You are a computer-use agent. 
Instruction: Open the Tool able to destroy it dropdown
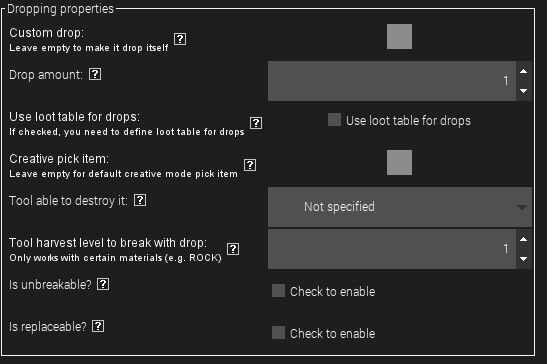point(400,207)
